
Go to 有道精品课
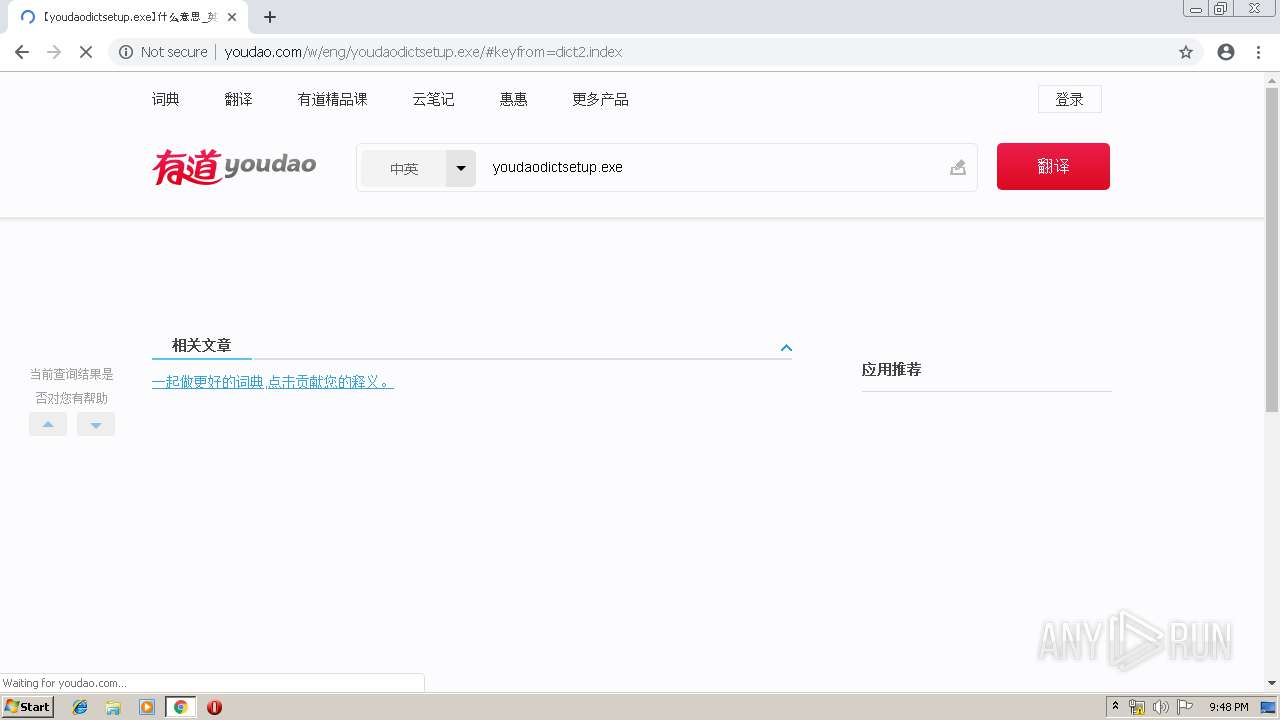pos(333,99)
